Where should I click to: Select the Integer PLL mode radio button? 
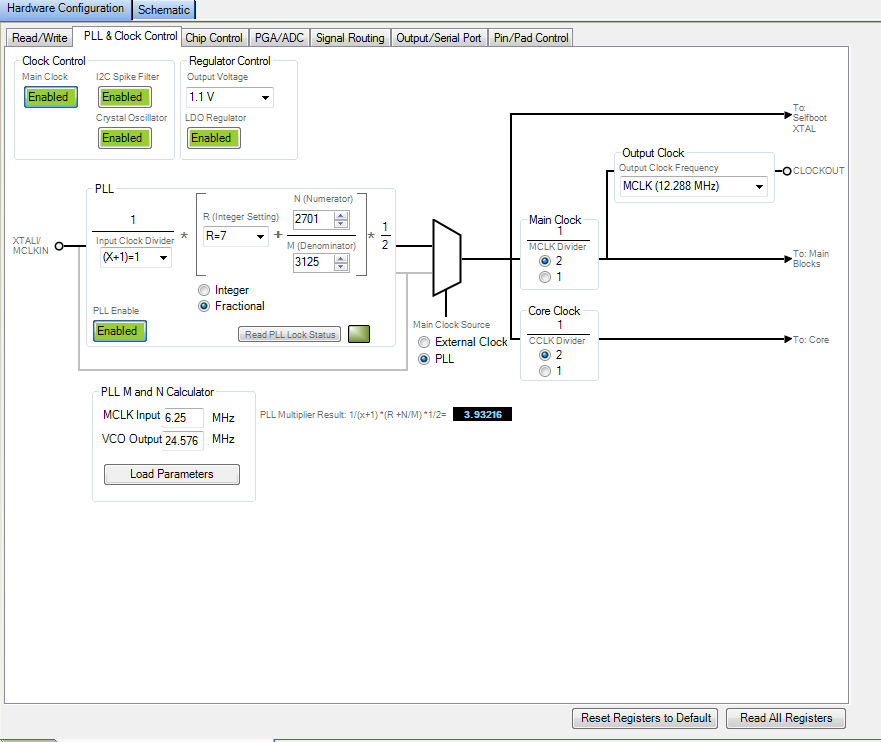coord(204,290)
